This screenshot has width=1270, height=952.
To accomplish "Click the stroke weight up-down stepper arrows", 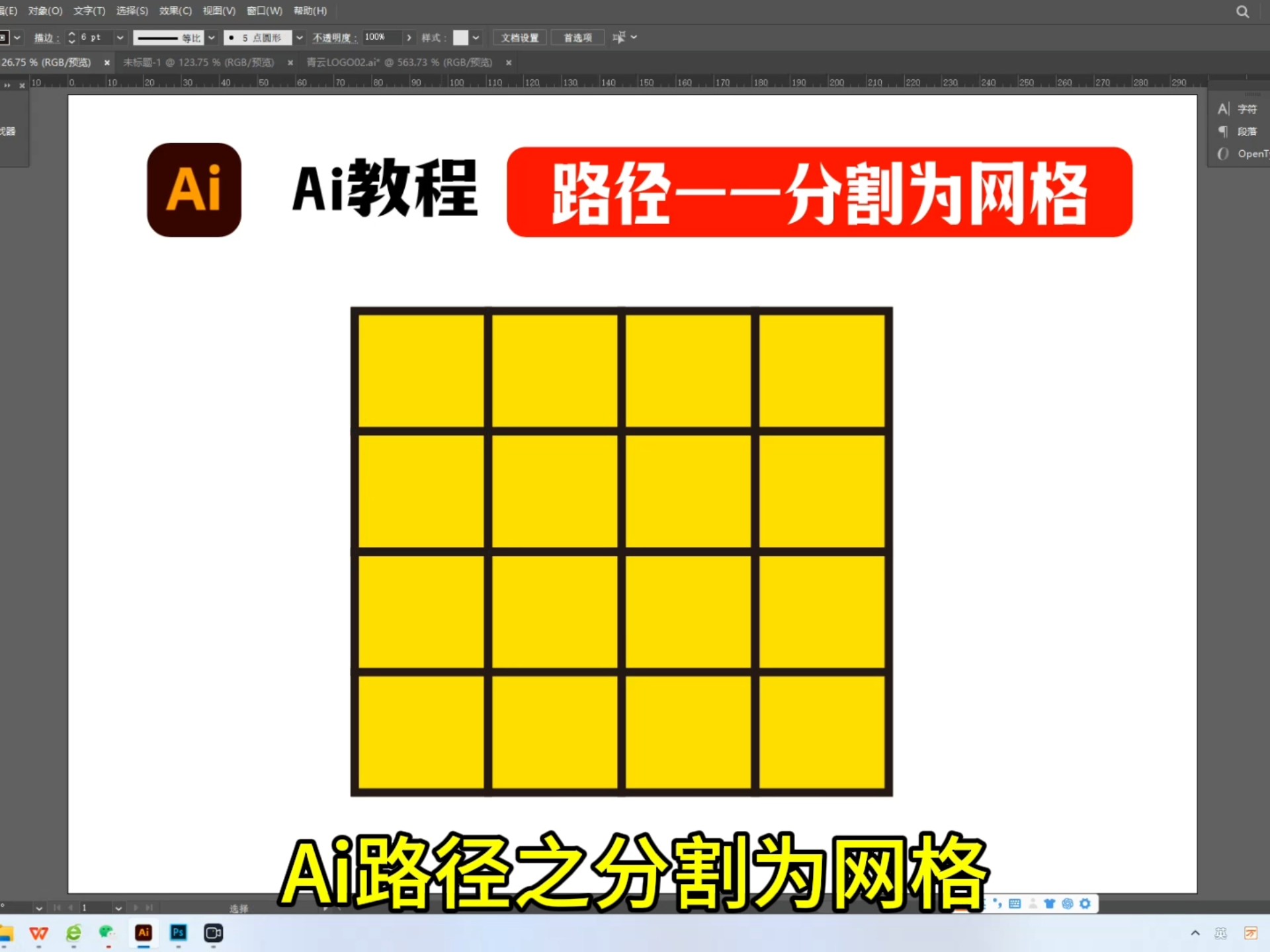I will [x=72, y=38].
